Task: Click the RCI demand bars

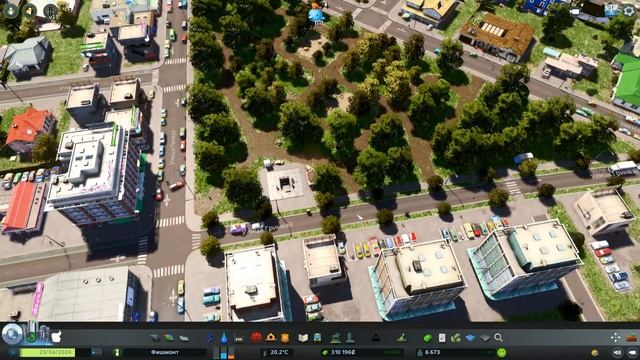Action: click(224, 353)
